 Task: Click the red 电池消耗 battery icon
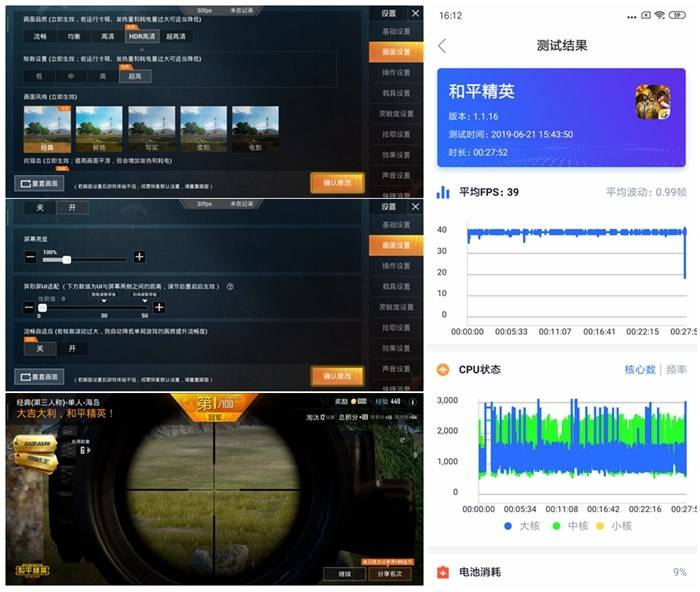443,572
